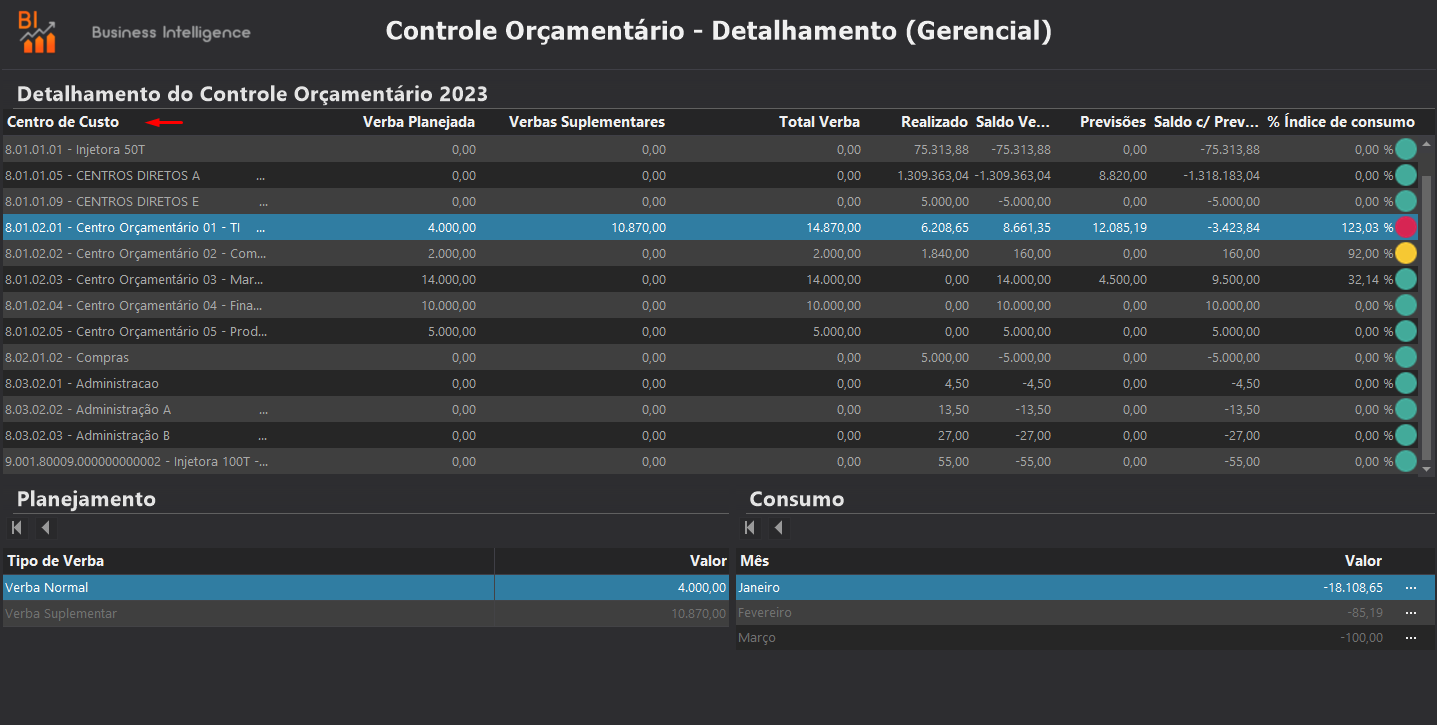Open details ellipsis for Janeiro row
The image size is (1437, 725).
click(1411, 588)
